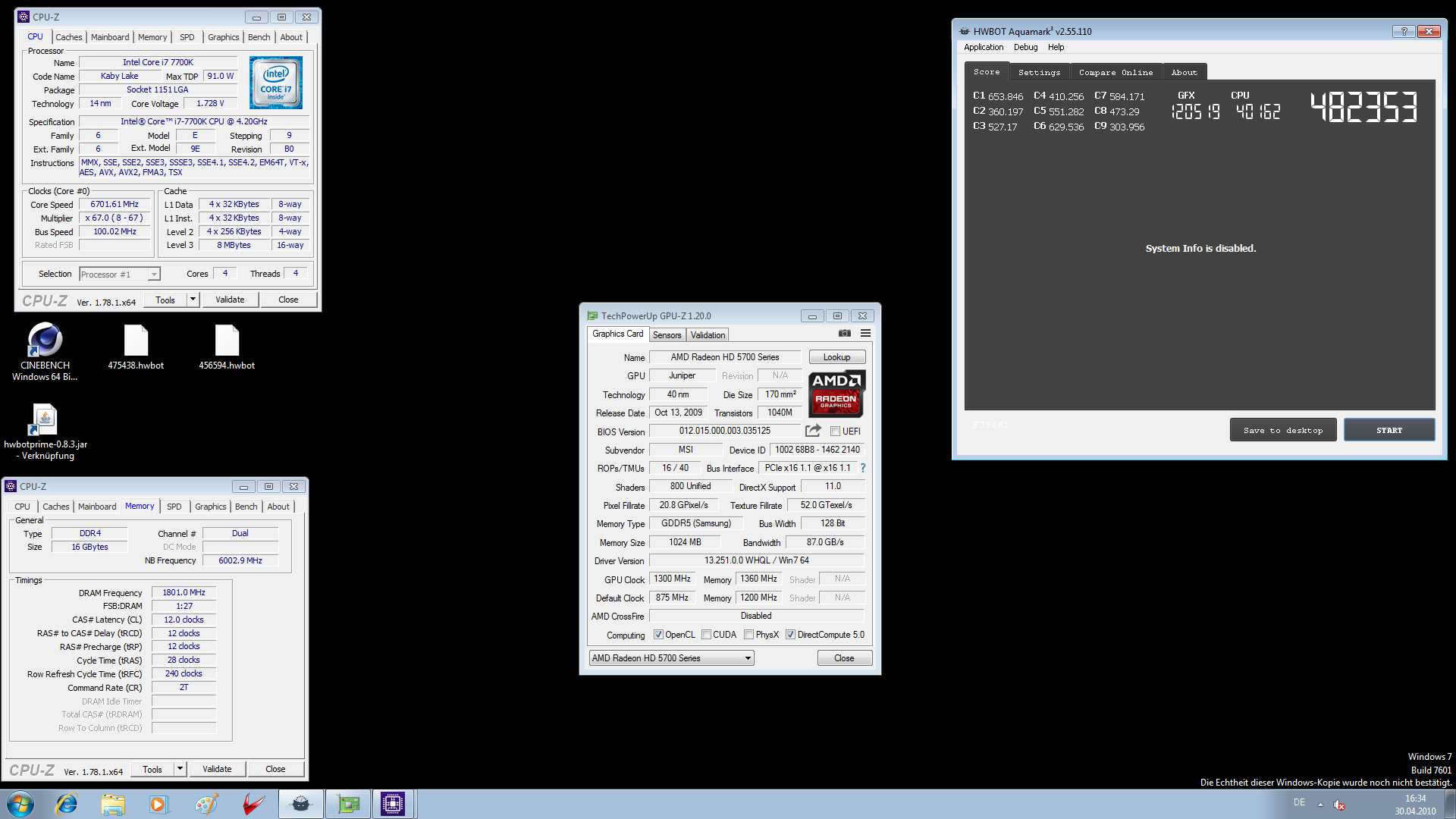The image size is (1456, 819).
Task: Click the Intel Core i7 logo in CPU-Z
Action: click(x=276, y=83)
